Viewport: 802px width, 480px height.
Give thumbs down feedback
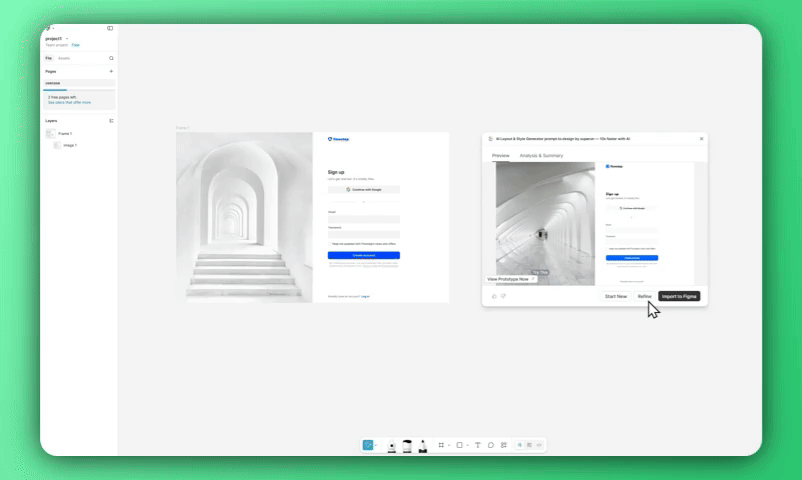coord(503,296)
